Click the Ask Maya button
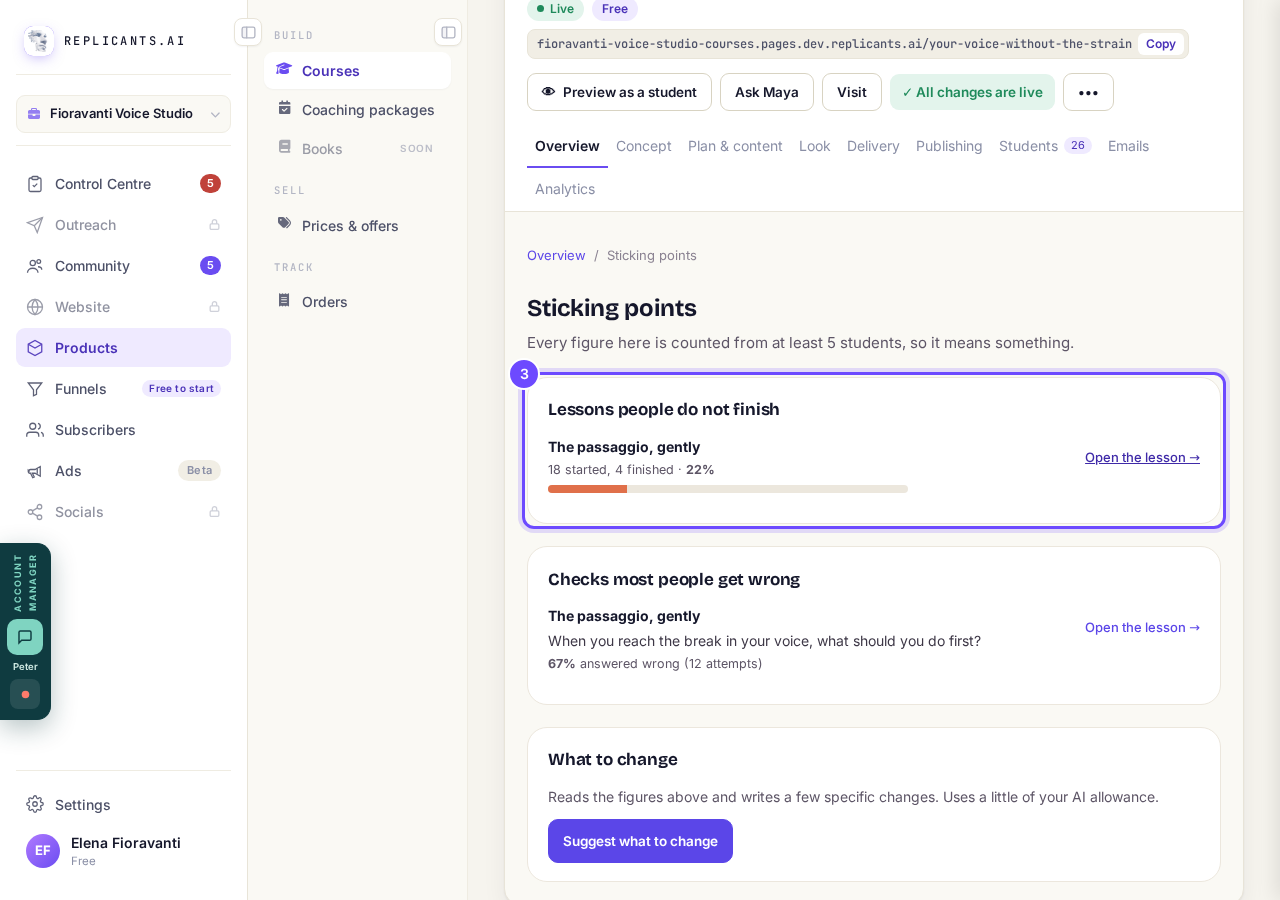 coord(767,92)
